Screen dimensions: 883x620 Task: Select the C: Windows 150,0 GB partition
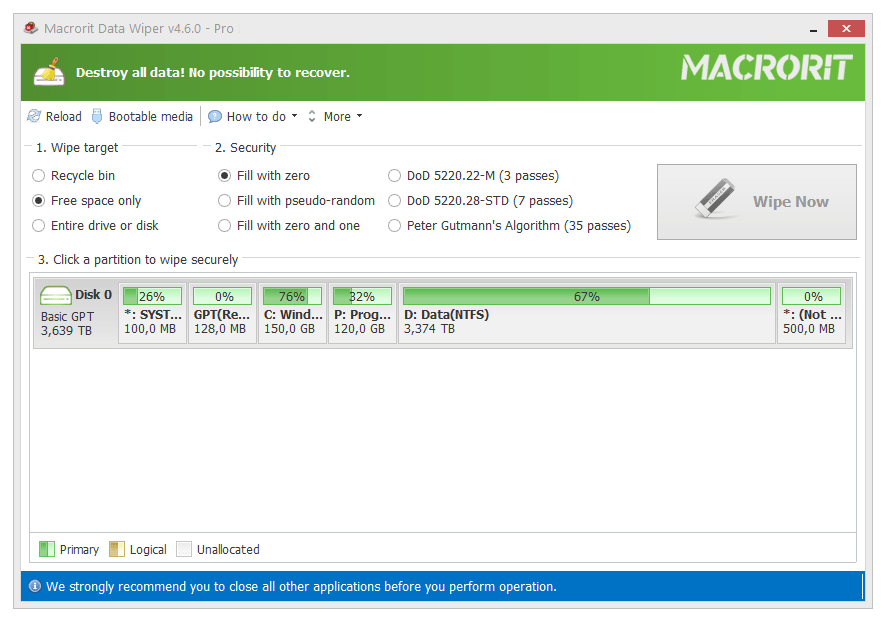[292, 313]
